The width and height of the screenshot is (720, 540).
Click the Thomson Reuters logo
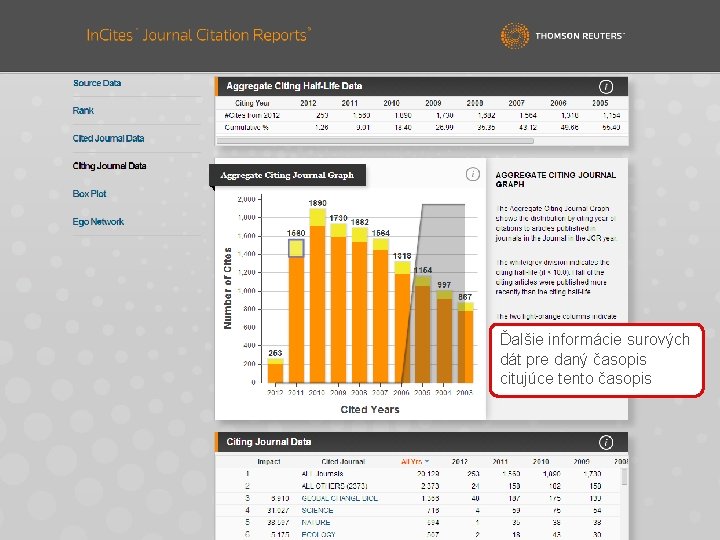pos(562,35)
